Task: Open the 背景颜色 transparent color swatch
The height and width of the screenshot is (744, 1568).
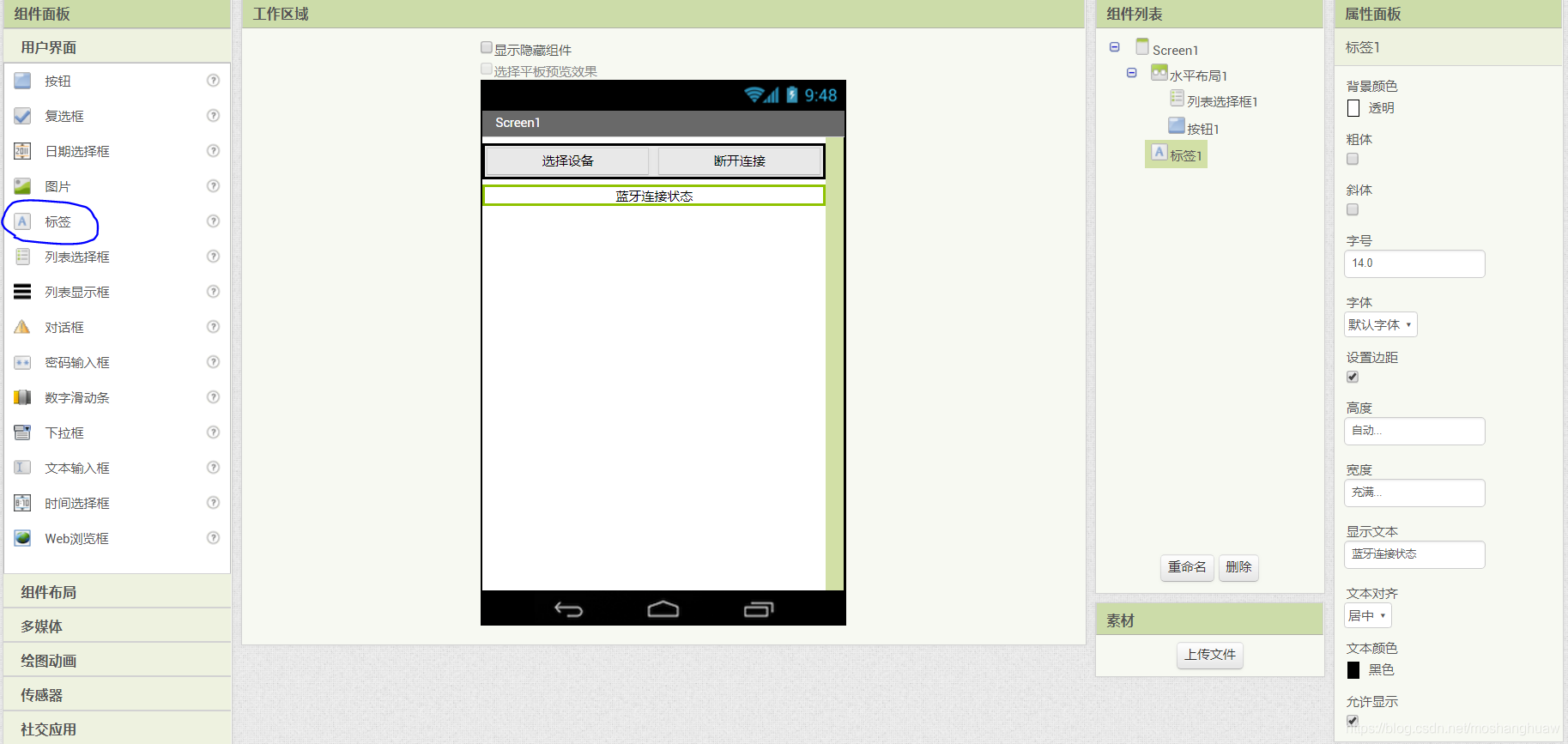Action: coord(1353,108)
